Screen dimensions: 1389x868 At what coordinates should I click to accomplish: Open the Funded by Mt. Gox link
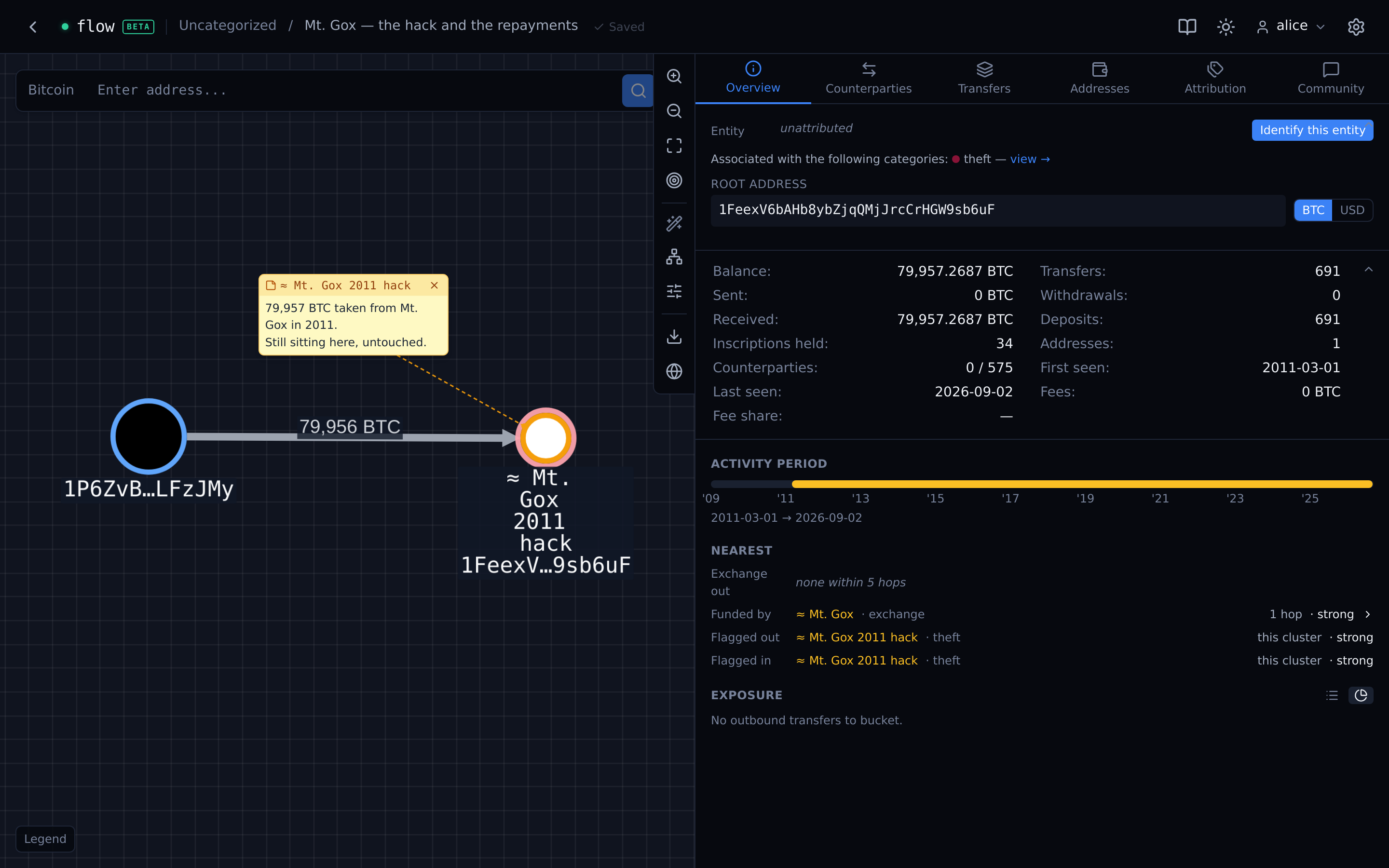(x=825, y=614)
